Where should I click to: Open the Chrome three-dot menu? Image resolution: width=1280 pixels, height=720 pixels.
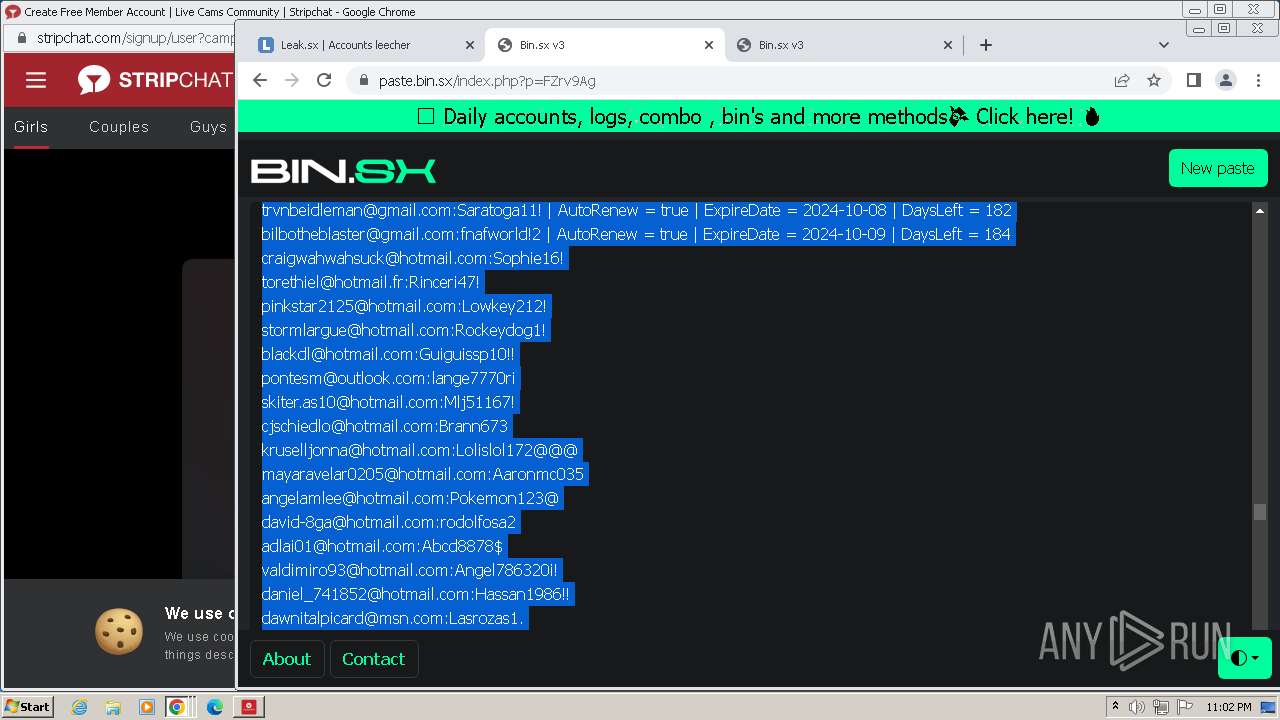pos(1257,80)
